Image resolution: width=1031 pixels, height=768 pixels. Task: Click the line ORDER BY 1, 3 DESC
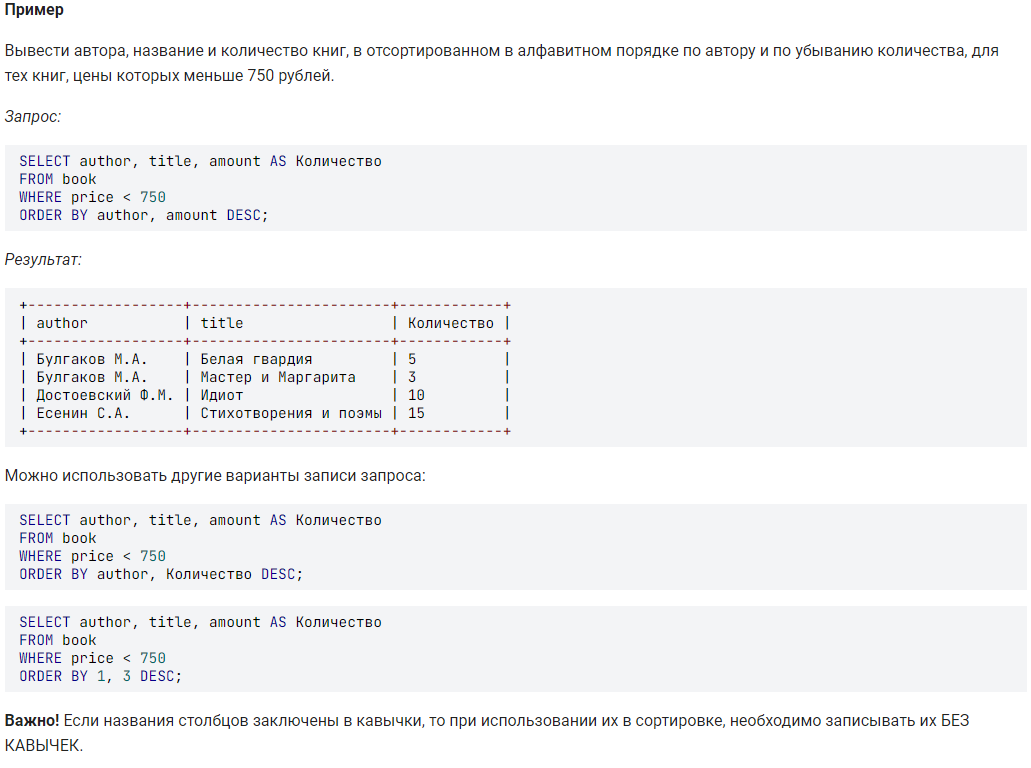coord(101,677)
